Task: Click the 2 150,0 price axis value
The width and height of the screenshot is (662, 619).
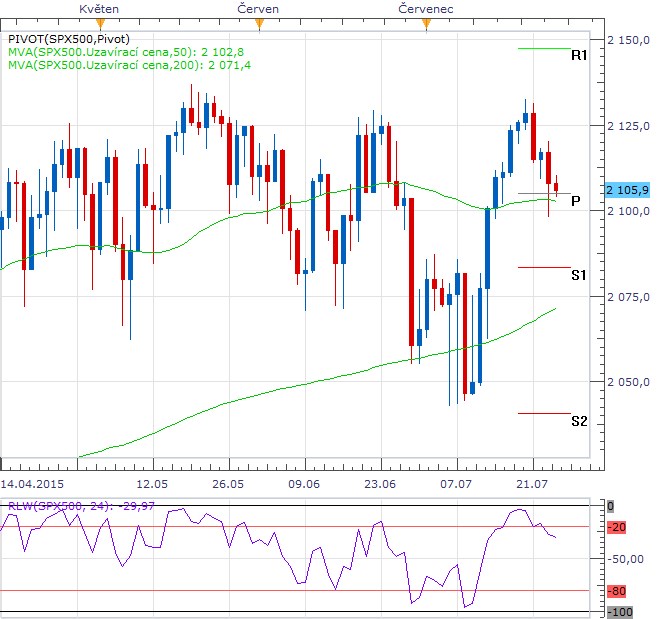Action: click(628, 41)
